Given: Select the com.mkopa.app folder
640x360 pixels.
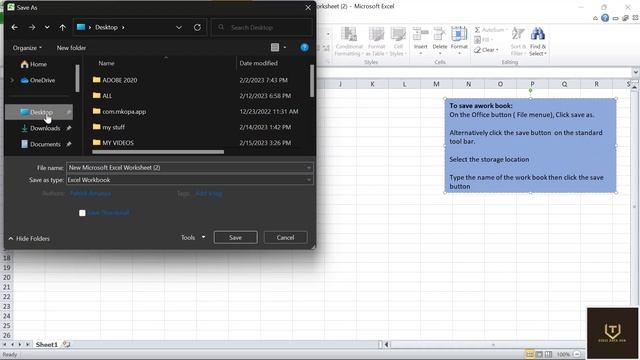Looking at the screenshot, I should point(119,111).
